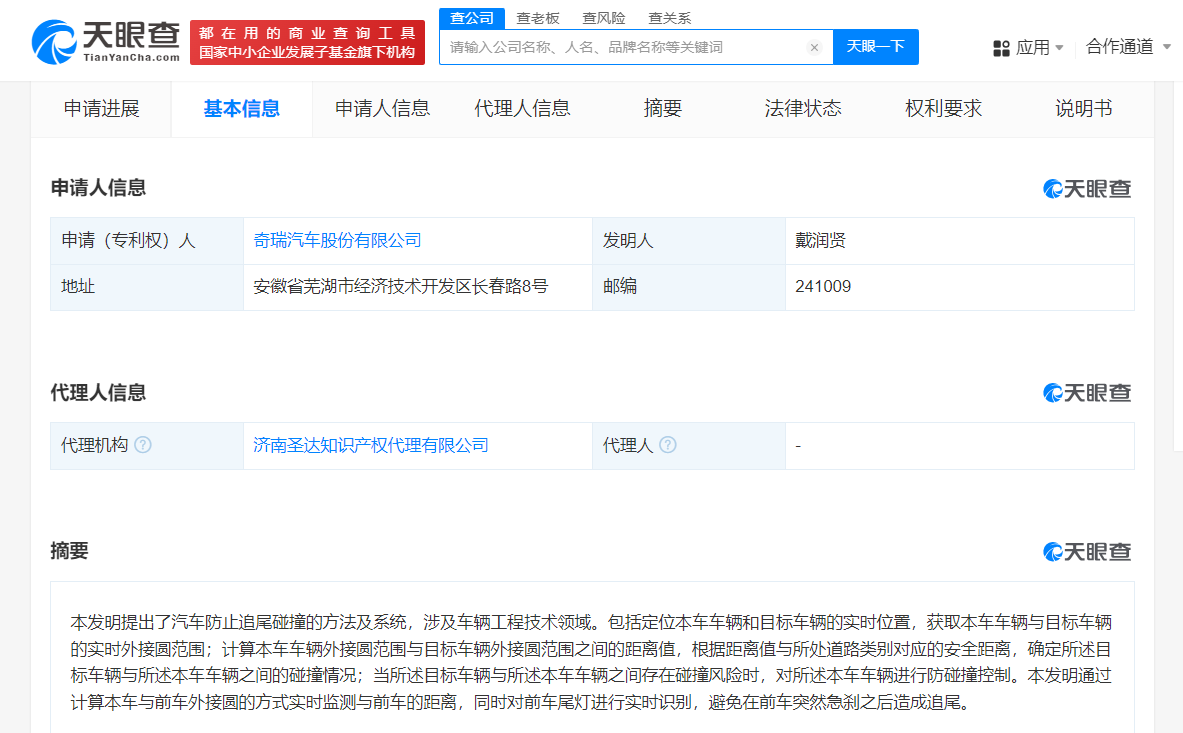Screen dimensions: 1183x733
Task: Switch to the 权利要求 tab
Action: click(x=943, y=109)
